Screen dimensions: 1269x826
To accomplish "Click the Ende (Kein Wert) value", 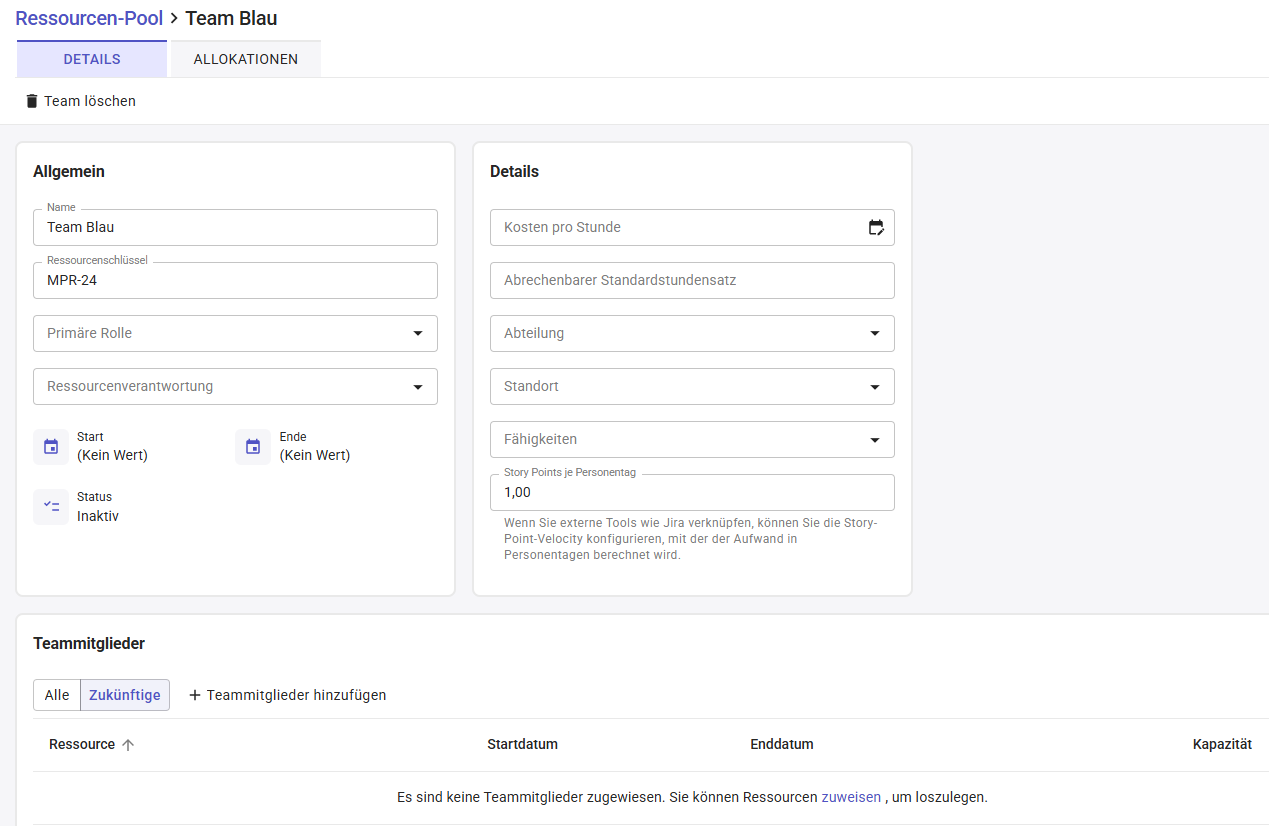I will 314,456.
